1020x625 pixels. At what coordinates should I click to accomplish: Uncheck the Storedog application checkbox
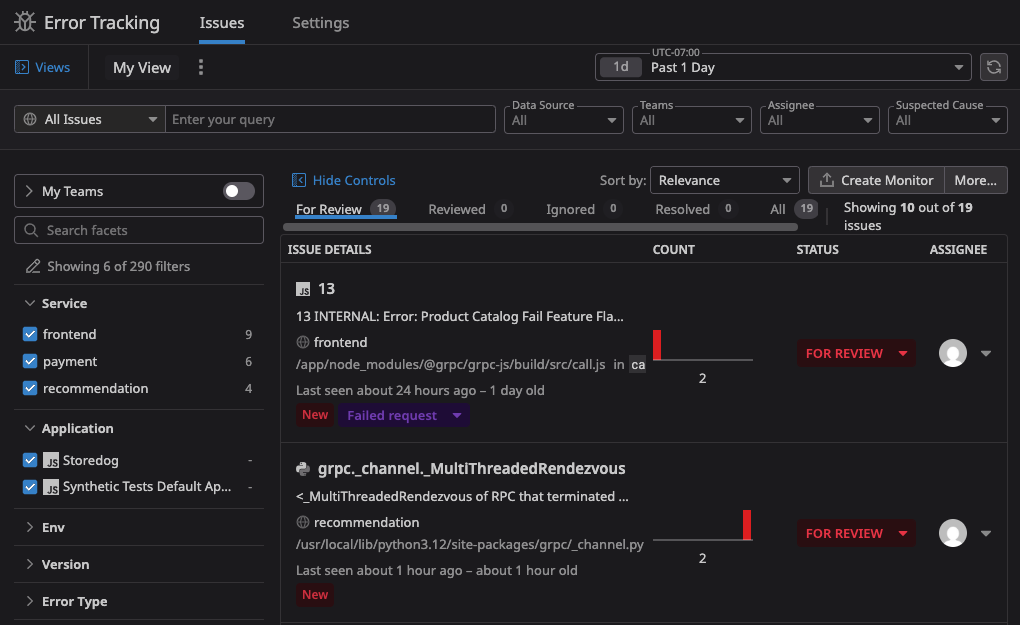pos(30,460)
